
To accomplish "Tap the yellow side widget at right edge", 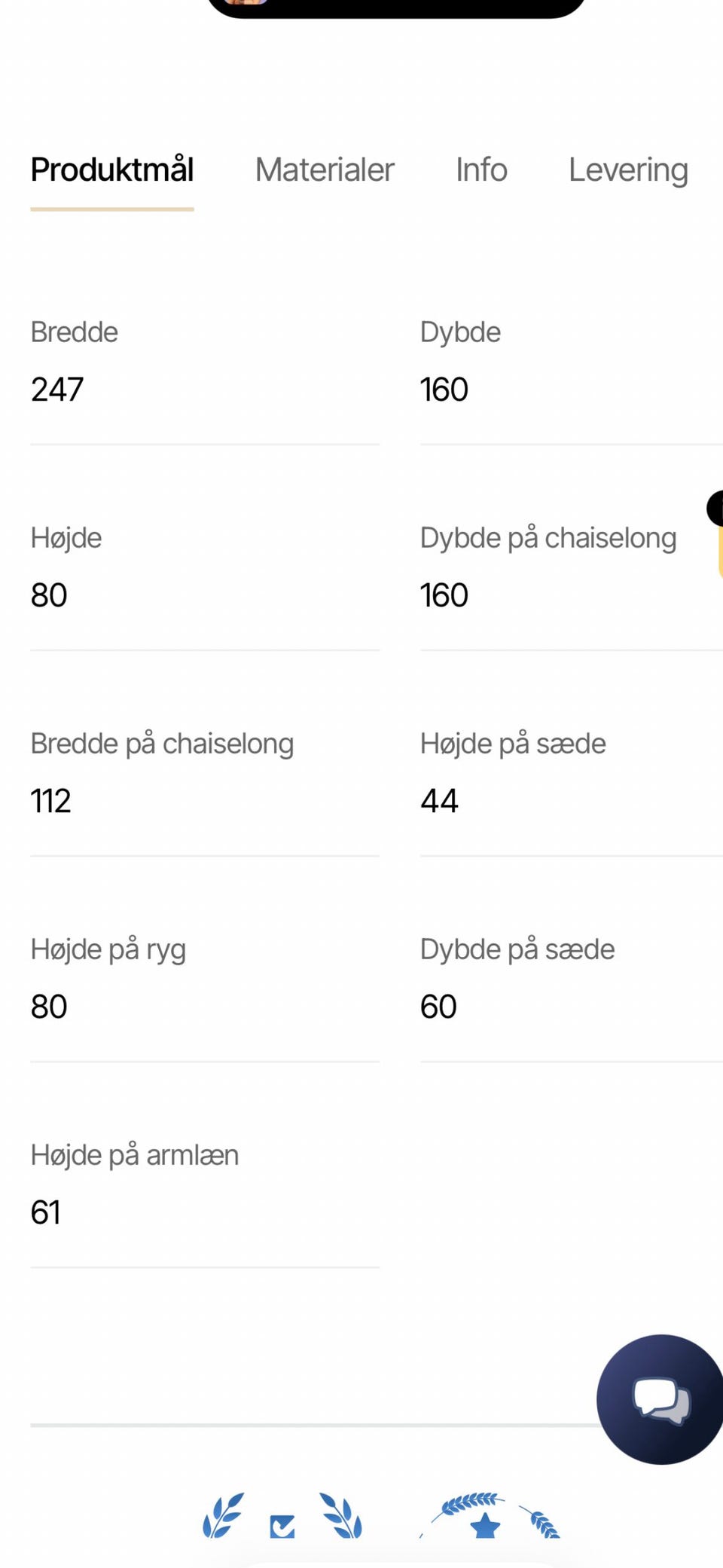I will click(x=719, y=550).
